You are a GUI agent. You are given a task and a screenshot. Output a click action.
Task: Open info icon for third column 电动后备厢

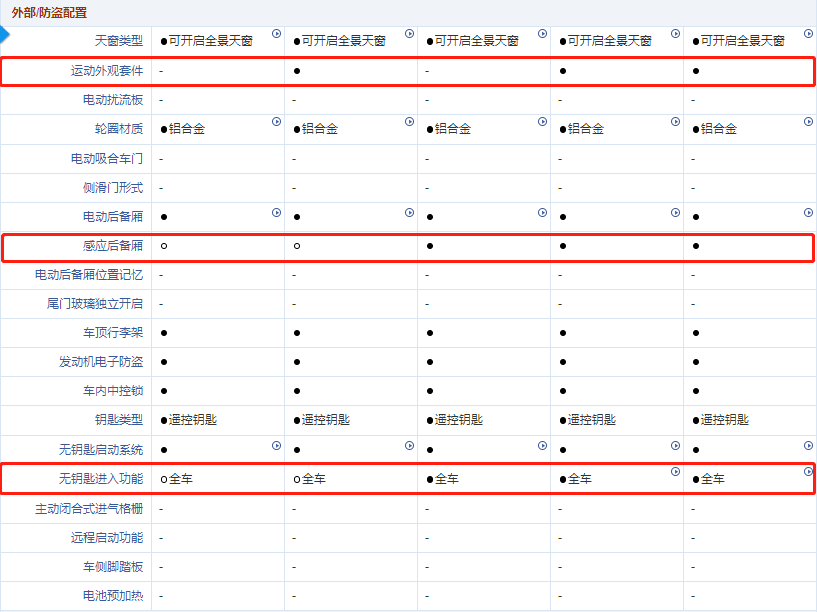coord(542,213)
